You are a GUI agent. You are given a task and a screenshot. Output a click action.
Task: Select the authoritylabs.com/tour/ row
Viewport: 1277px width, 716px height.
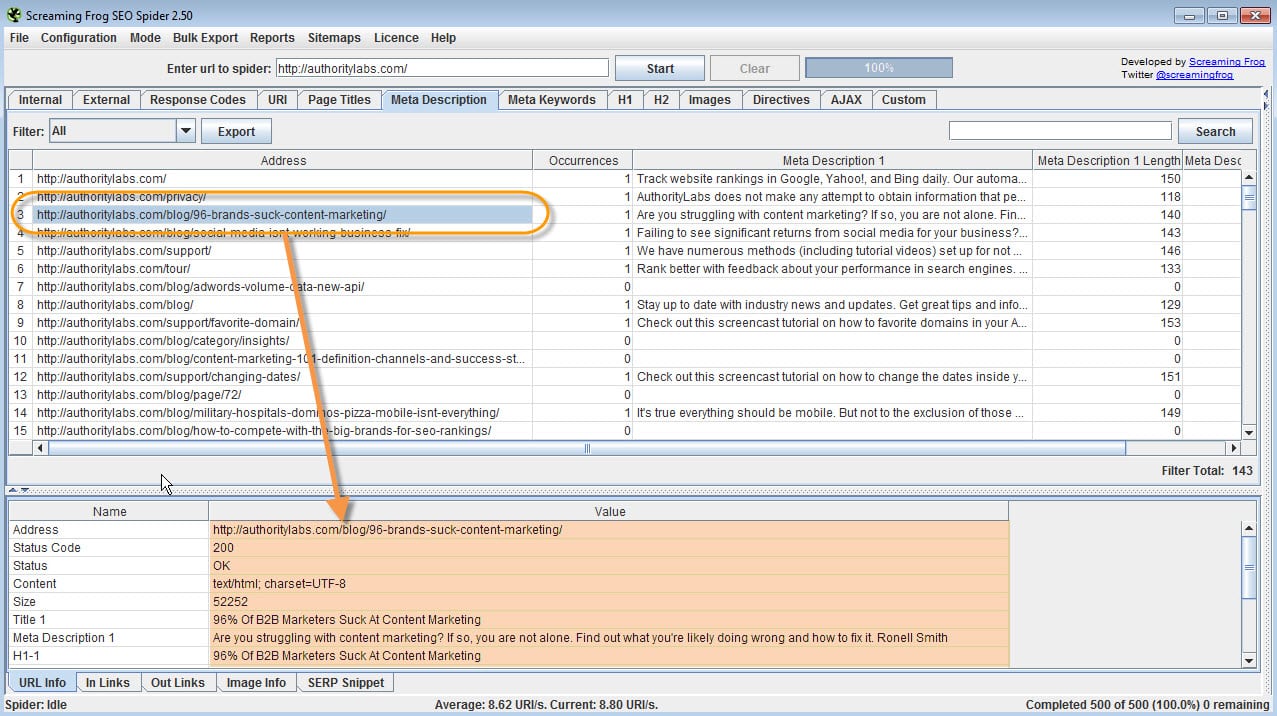click(625, 269)
